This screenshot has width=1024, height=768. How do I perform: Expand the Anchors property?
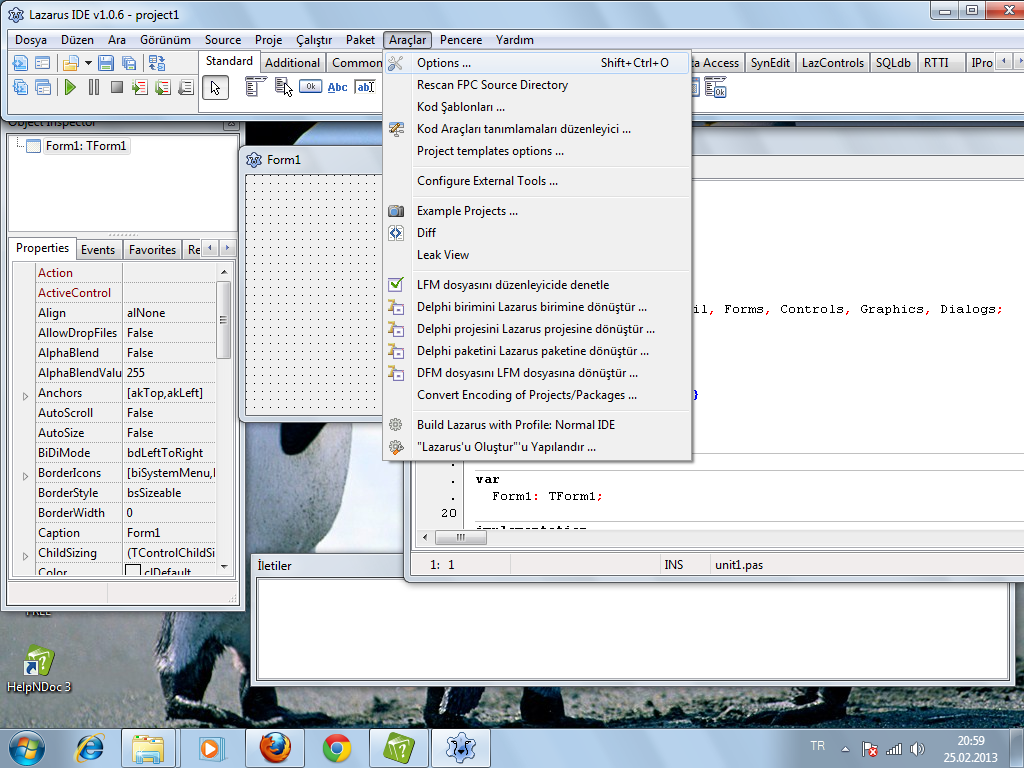pos(25,396)
